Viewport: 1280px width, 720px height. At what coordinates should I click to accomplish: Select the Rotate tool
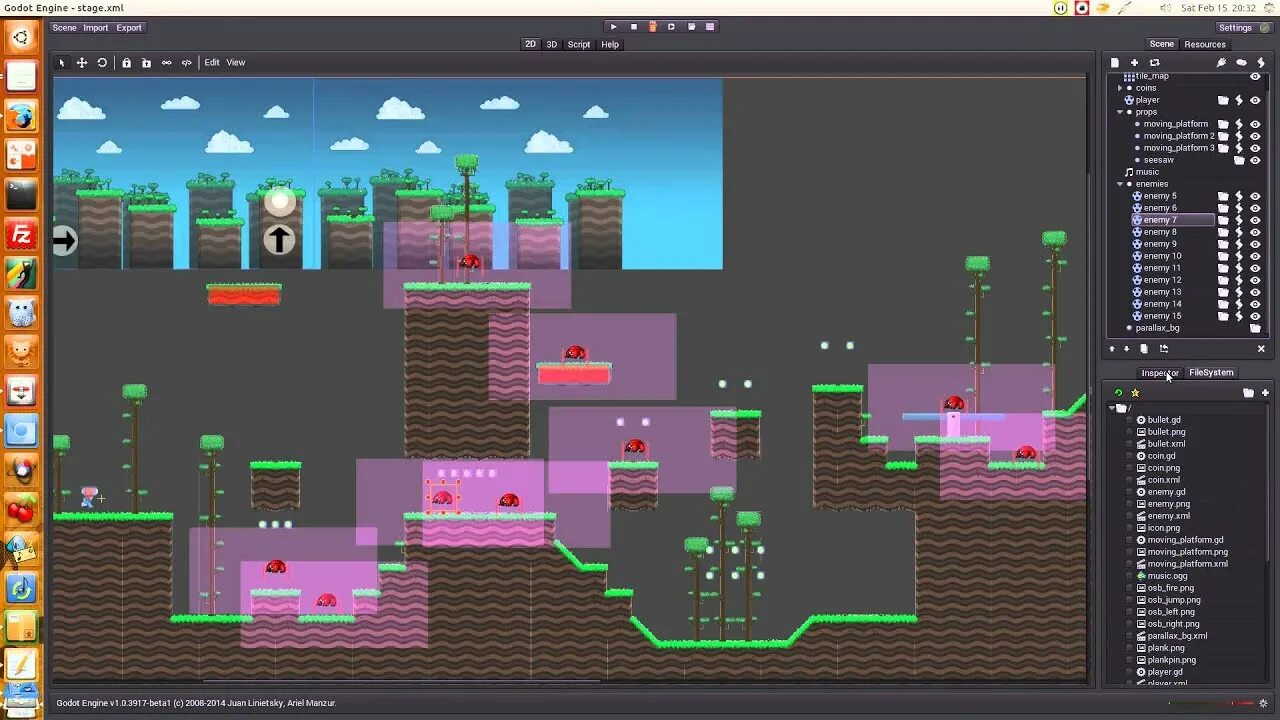click(103, 62)
